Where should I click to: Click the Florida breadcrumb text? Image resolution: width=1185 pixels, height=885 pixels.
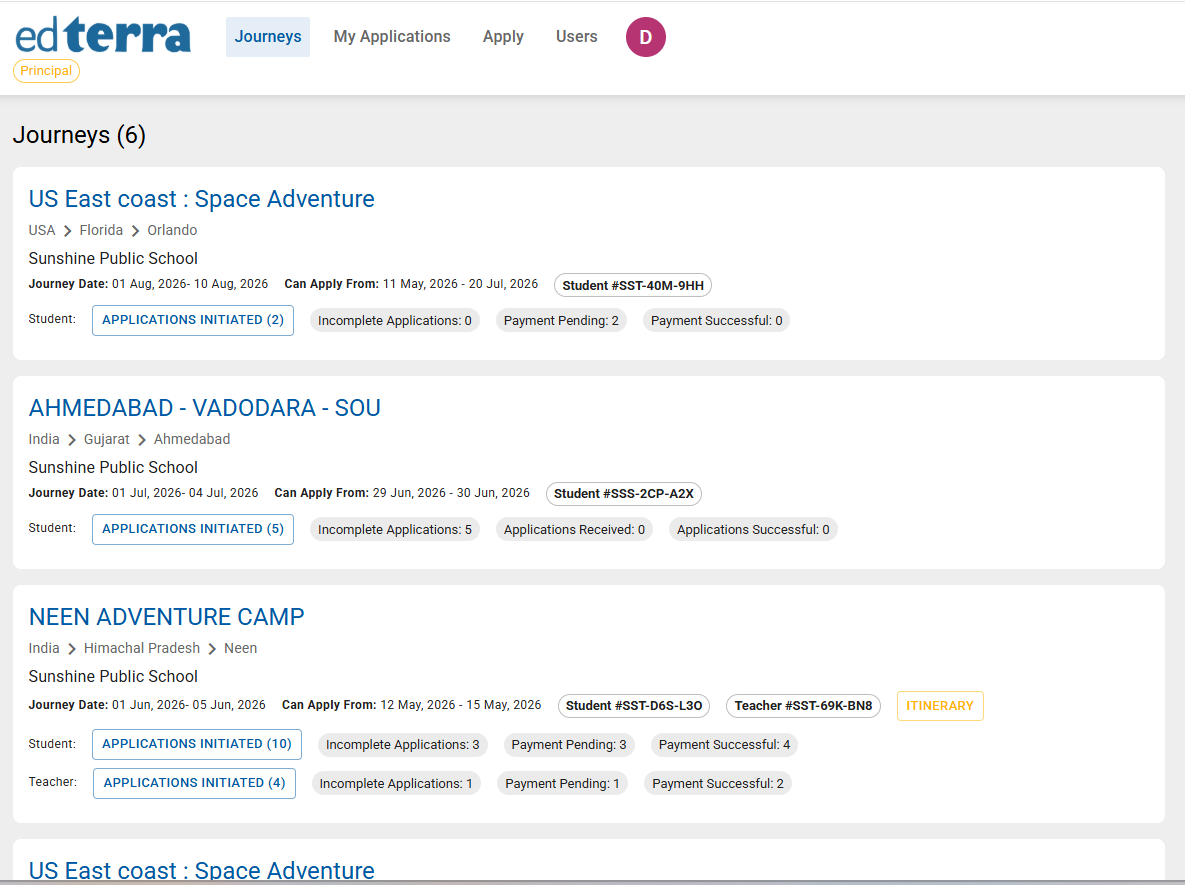[x=101, y=231]
